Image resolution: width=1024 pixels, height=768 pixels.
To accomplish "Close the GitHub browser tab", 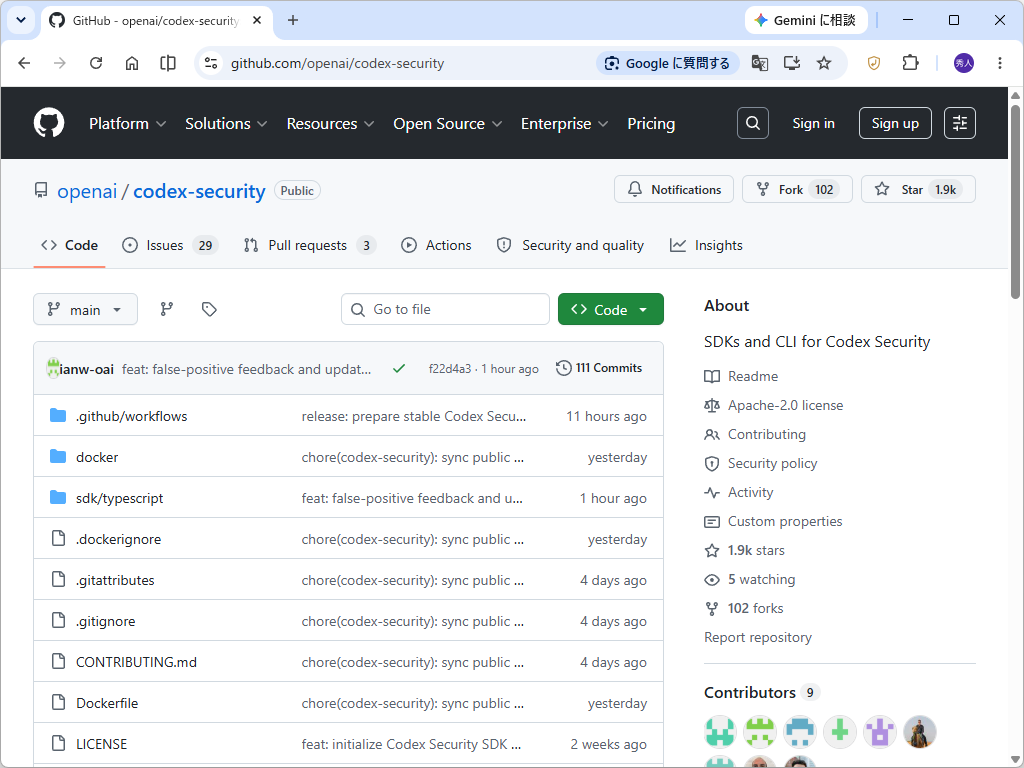I will point(257,20).
